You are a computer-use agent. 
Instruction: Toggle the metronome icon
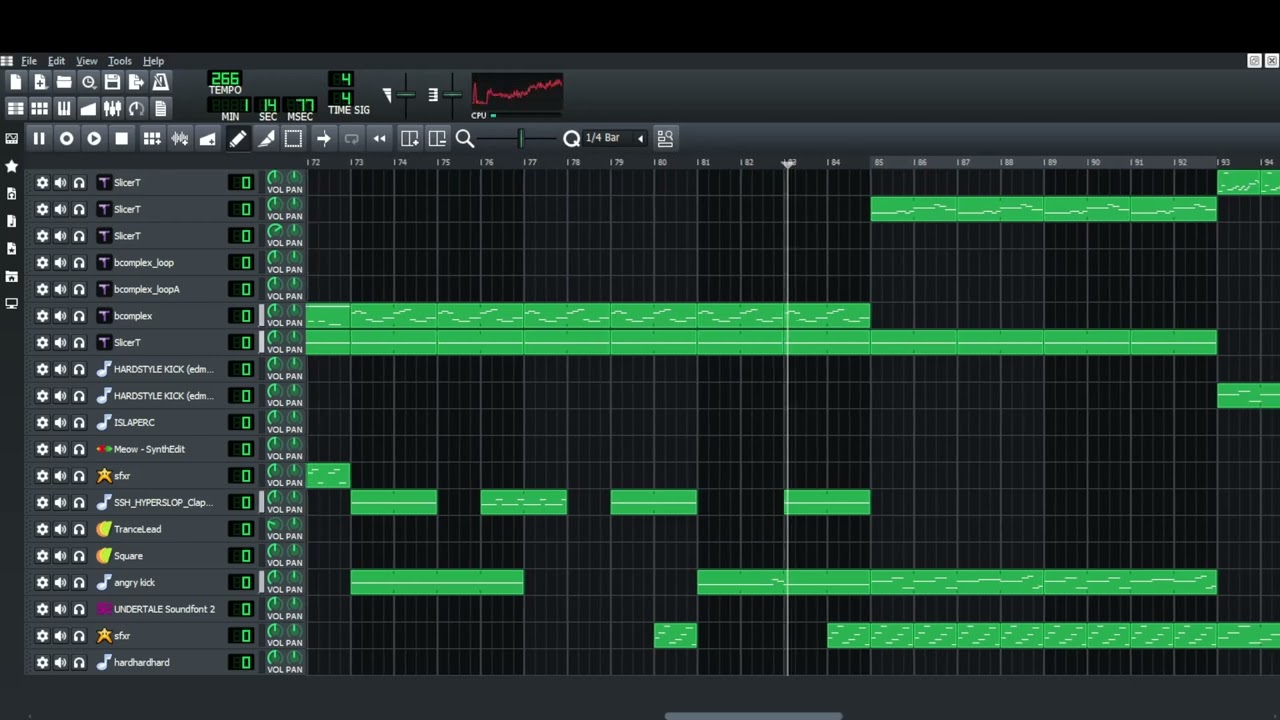(x=160, y=82)
